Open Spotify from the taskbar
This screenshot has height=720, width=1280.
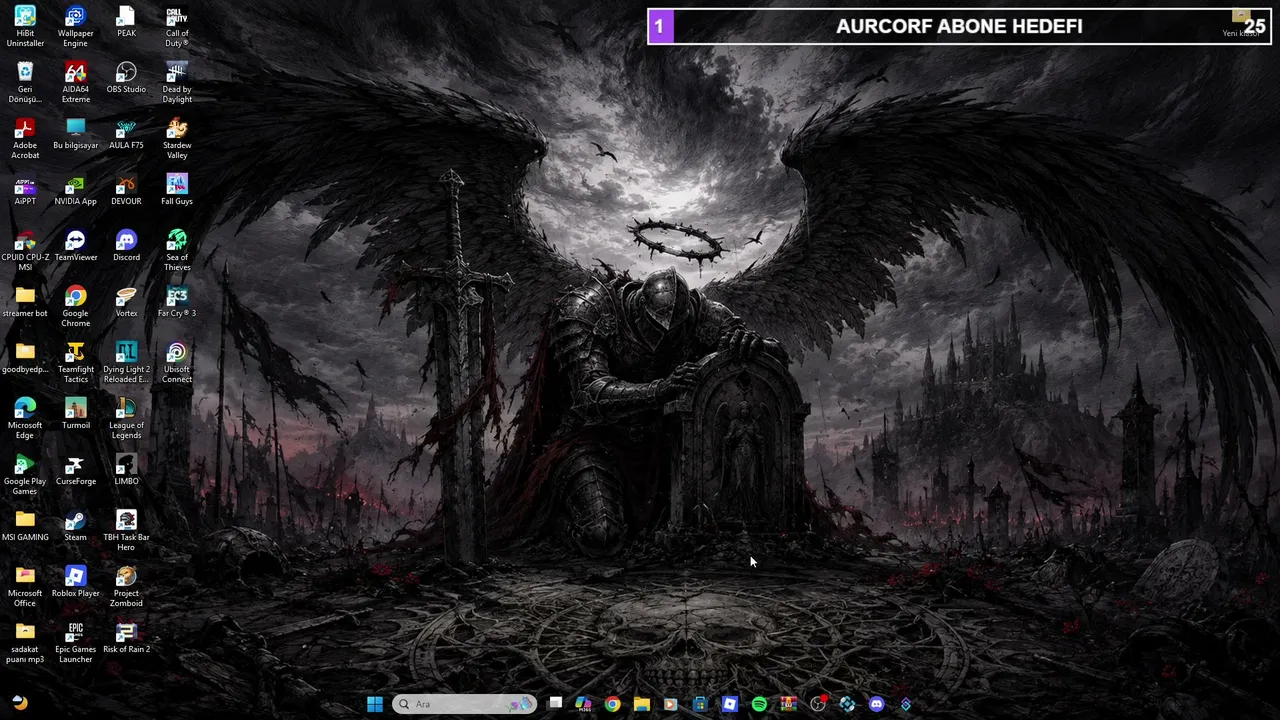tap(759, 704)
